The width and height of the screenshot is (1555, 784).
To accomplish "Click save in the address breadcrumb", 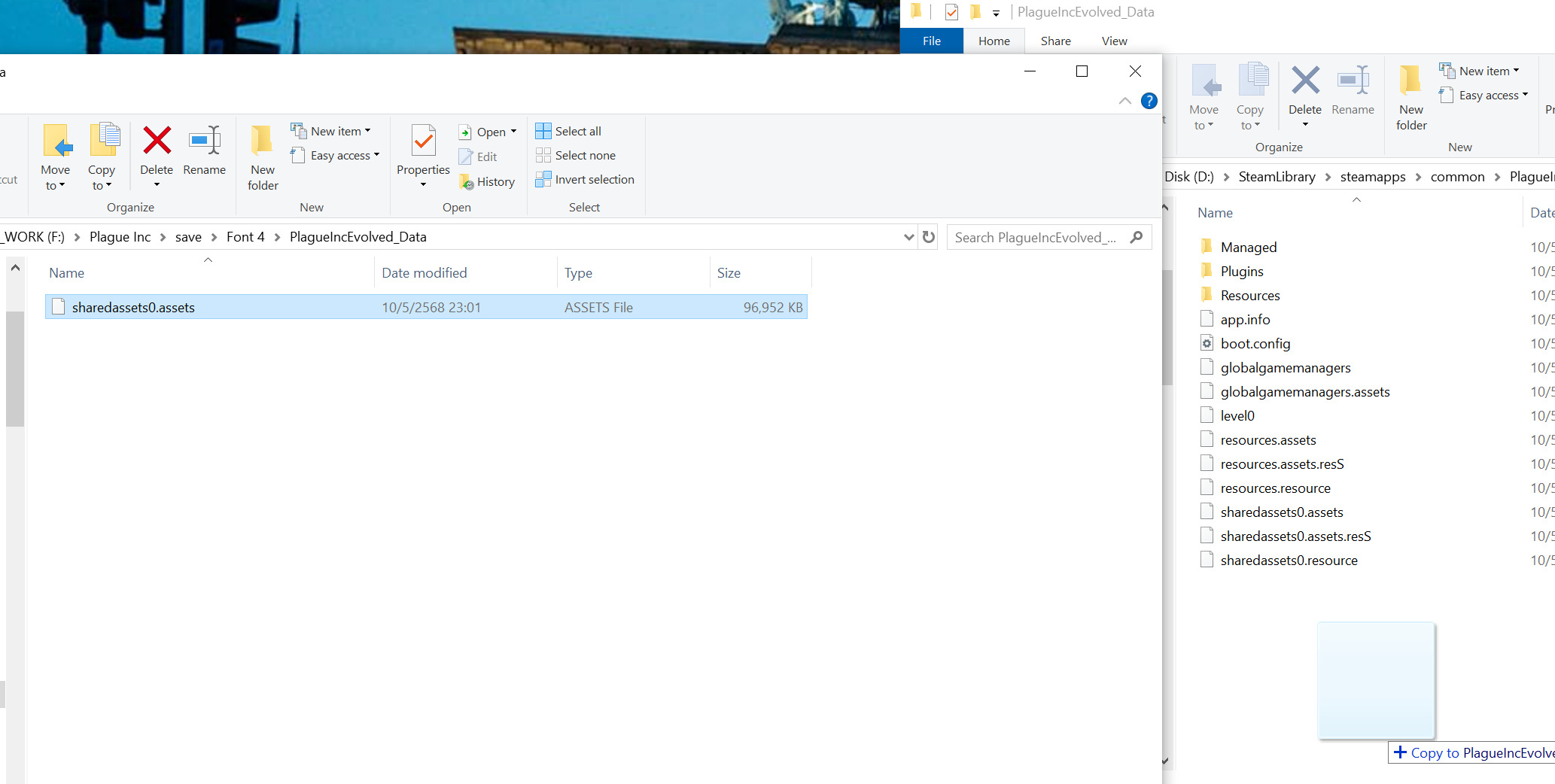I will [x=188, y=237].
